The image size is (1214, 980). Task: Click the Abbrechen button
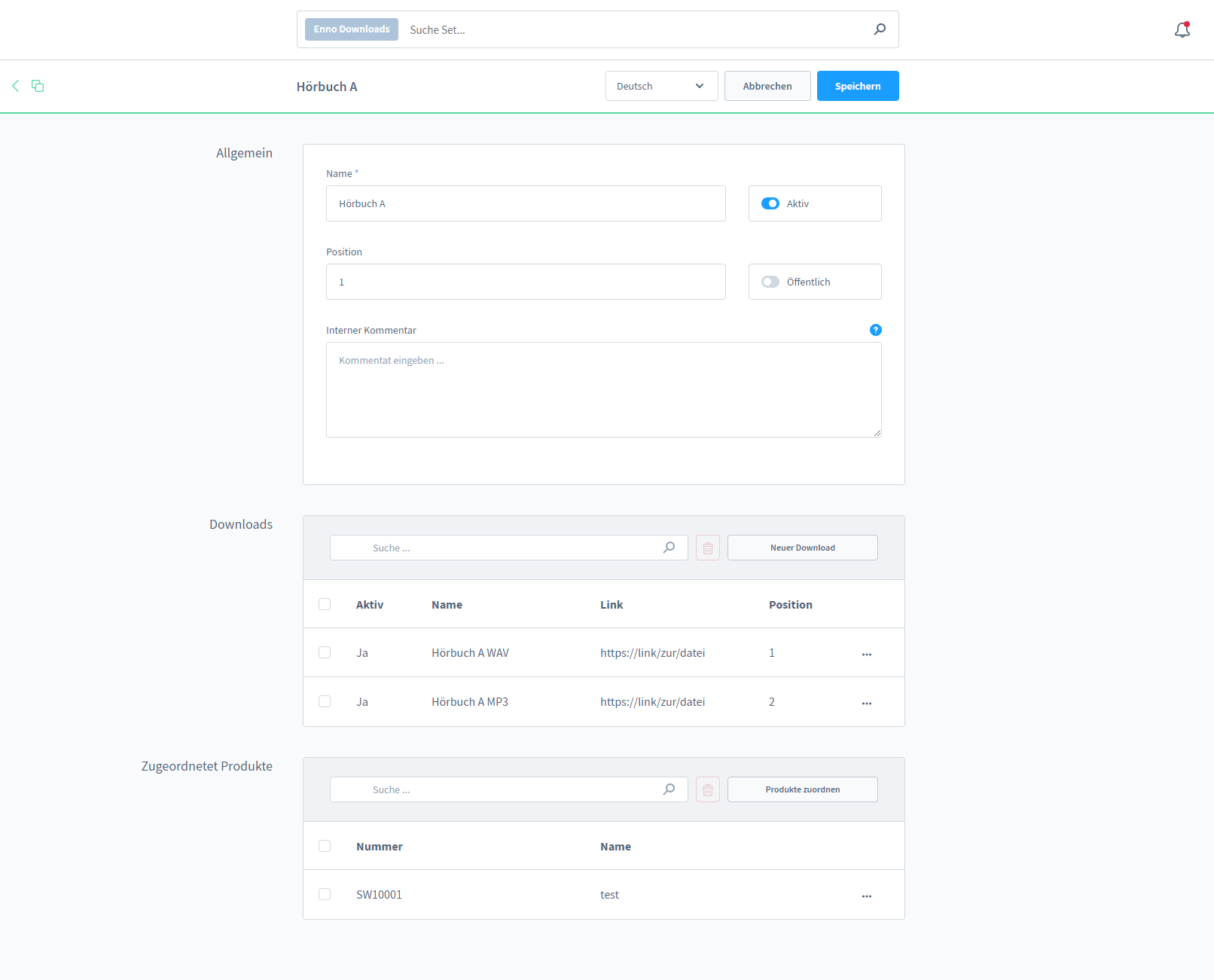pos(767,86)
